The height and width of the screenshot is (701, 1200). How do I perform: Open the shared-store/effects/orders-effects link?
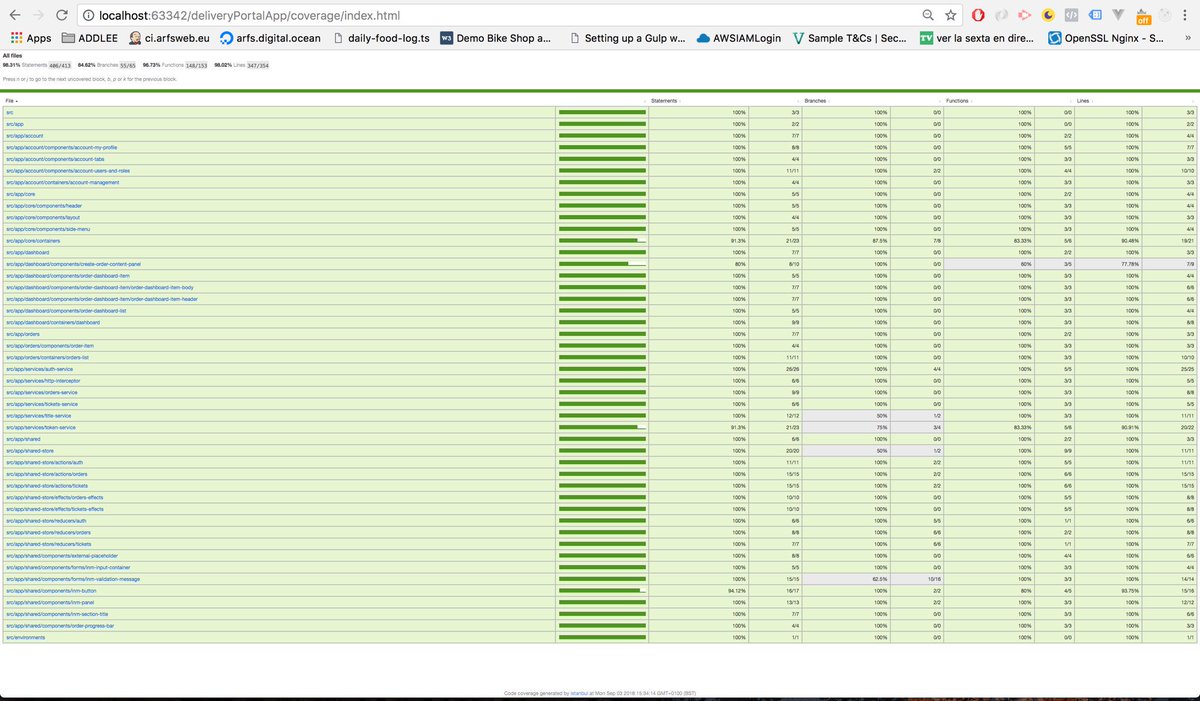pyautogui.click(x=54, y=497)
